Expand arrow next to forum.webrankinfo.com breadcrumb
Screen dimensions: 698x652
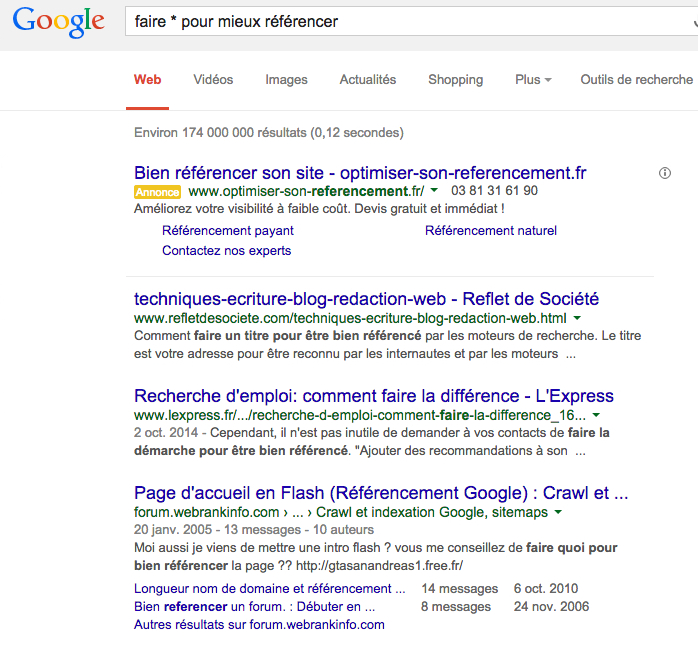(x=558, y=512)
